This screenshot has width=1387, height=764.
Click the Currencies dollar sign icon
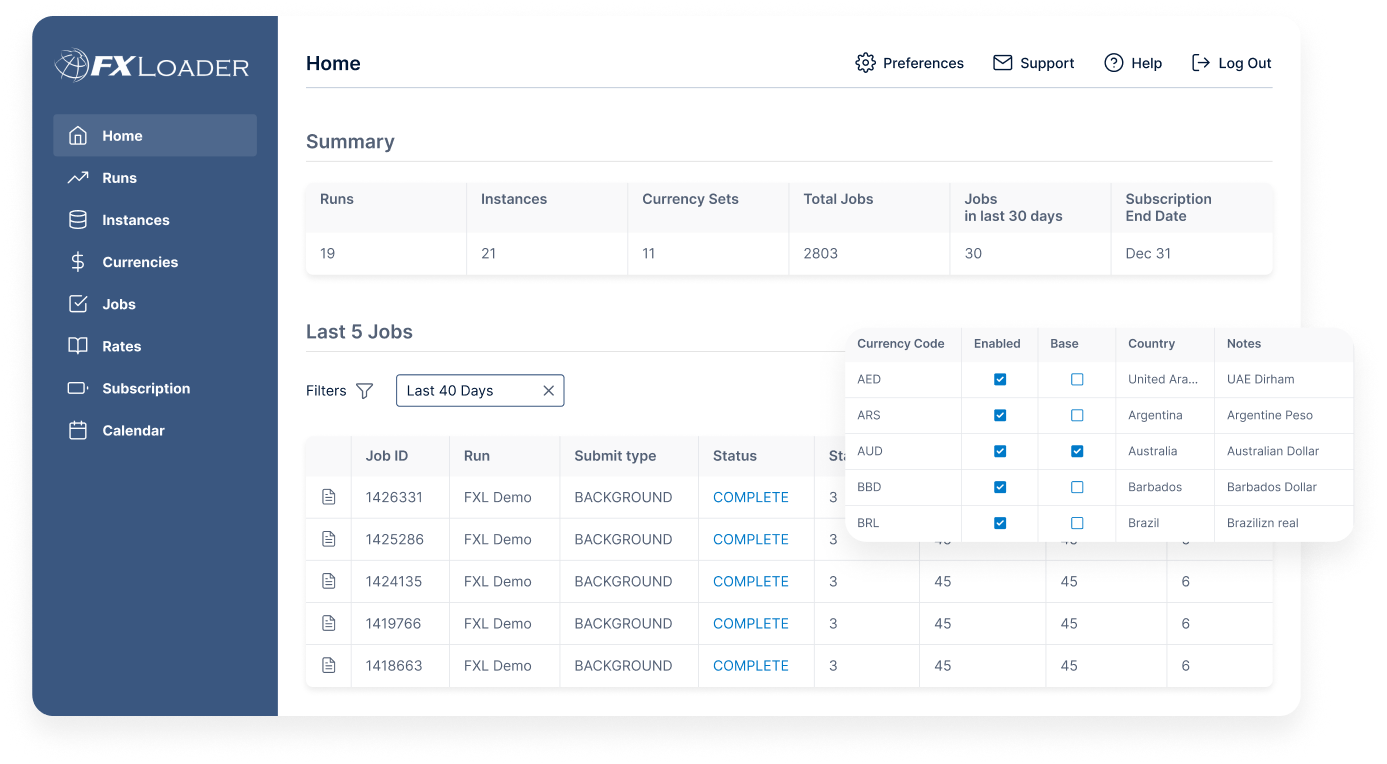coord(78,262)
